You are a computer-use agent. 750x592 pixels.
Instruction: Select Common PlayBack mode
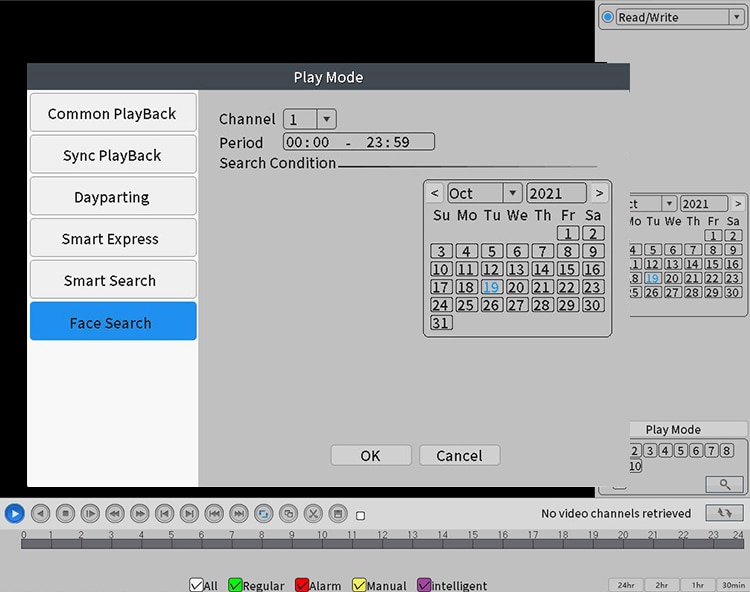(113, 113)
